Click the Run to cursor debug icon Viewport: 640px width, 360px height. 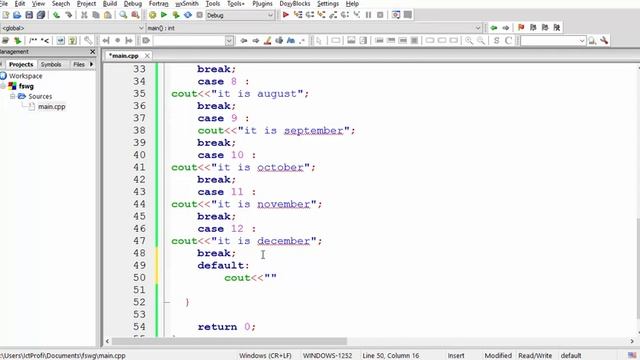click(x=298, y=15)
